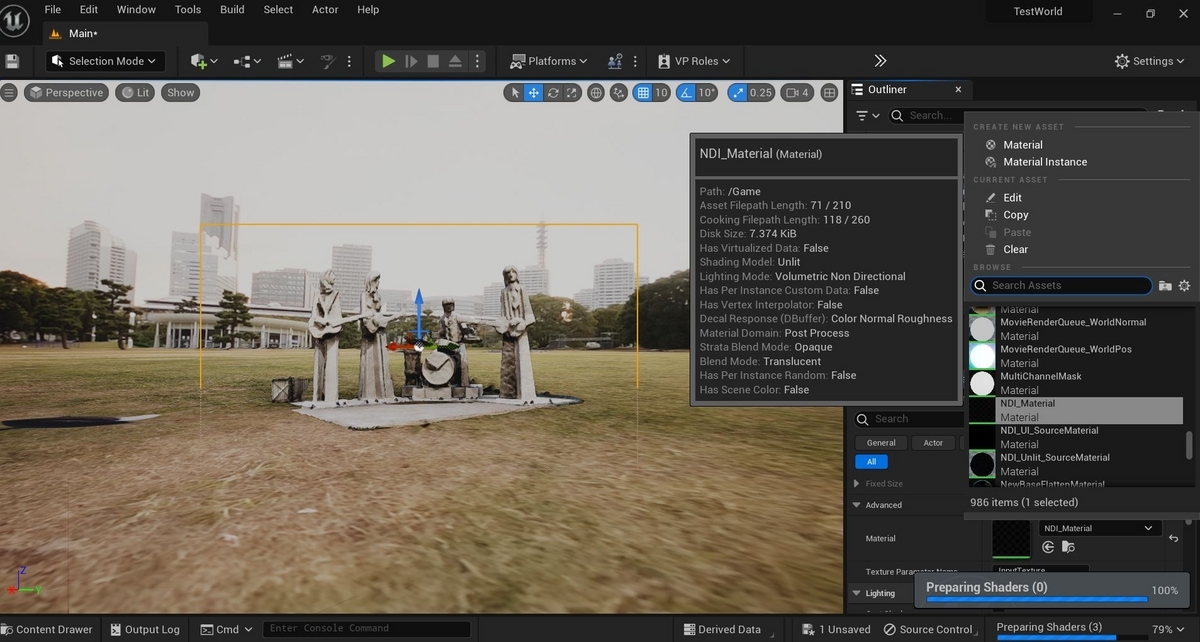1200x642 pixels.
Task: Choose Edit for current asset
Action: coord(1013,198)
